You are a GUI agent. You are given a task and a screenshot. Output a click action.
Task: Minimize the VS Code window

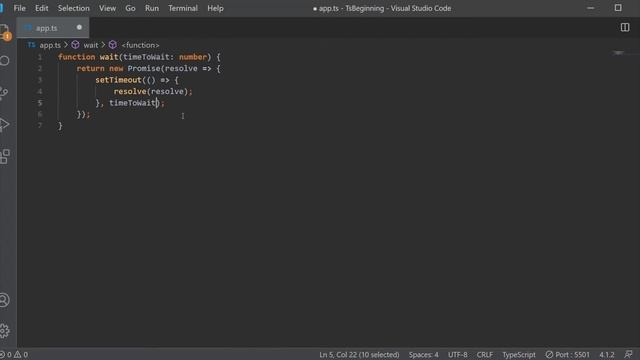coord(590,8)
